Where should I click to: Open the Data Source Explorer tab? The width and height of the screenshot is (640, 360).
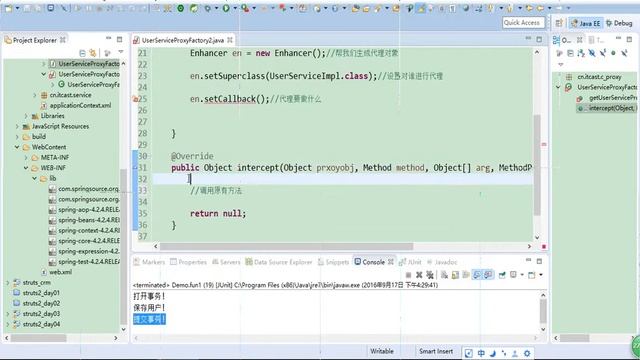click(279, 262)
